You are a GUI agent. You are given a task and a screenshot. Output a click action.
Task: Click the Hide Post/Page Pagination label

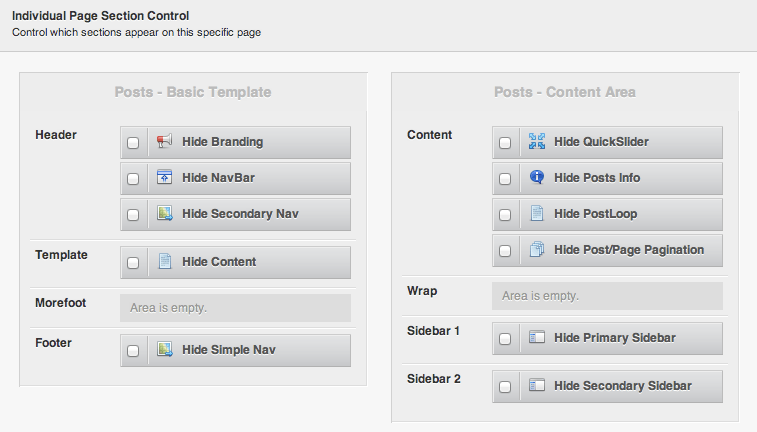tap(629, 250)
